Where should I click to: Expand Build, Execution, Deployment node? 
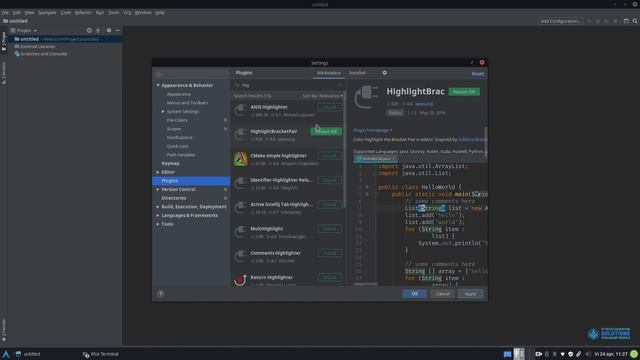pyautogui.click(x=158, y=207)
